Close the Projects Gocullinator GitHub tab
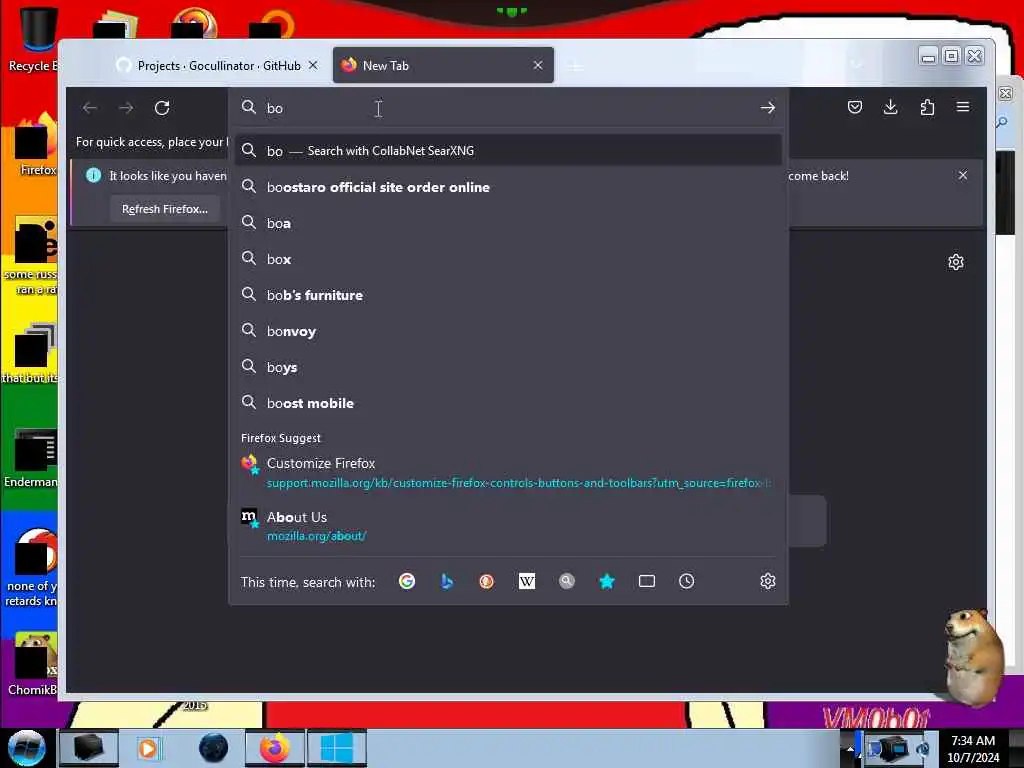 point(313,65)
